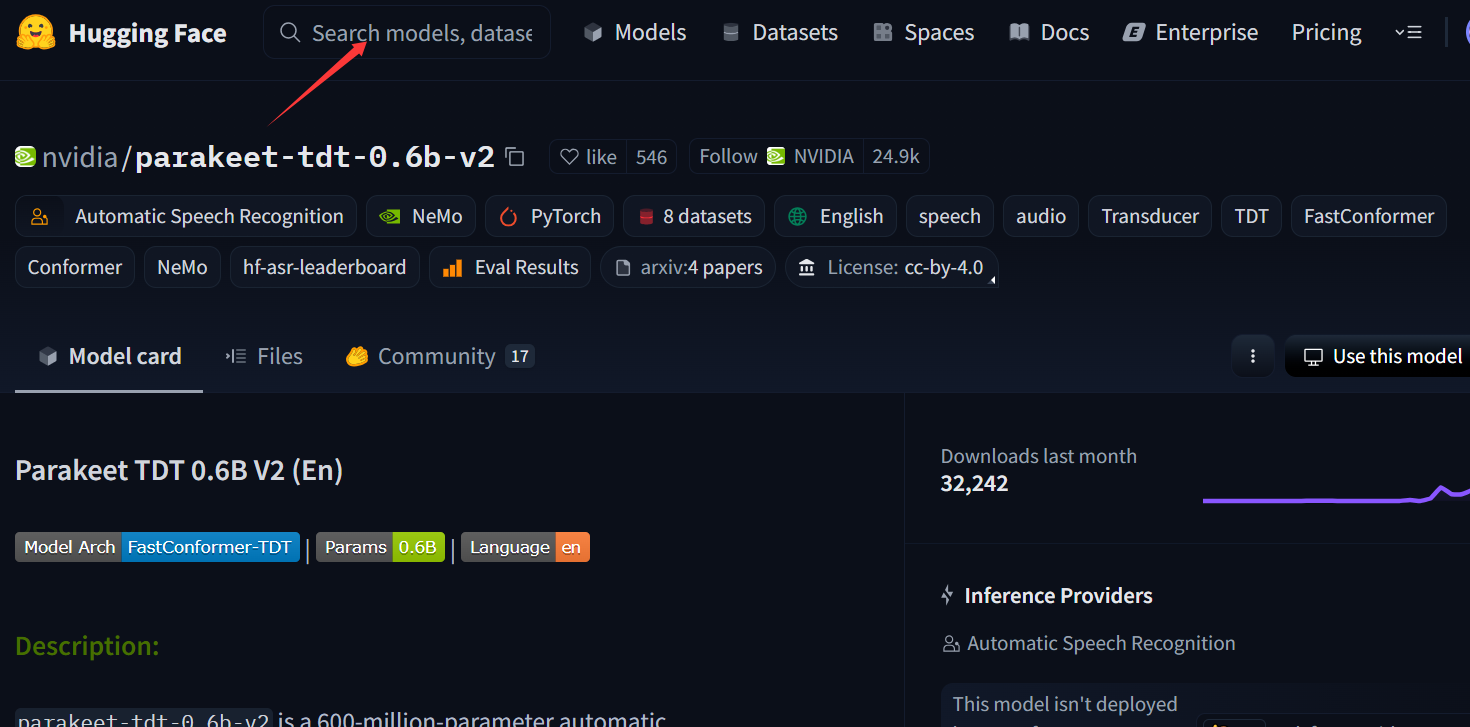Click the Hugging Face emoji logo
This screenshot has width=1470, height=727.
(x=36, y=33)
